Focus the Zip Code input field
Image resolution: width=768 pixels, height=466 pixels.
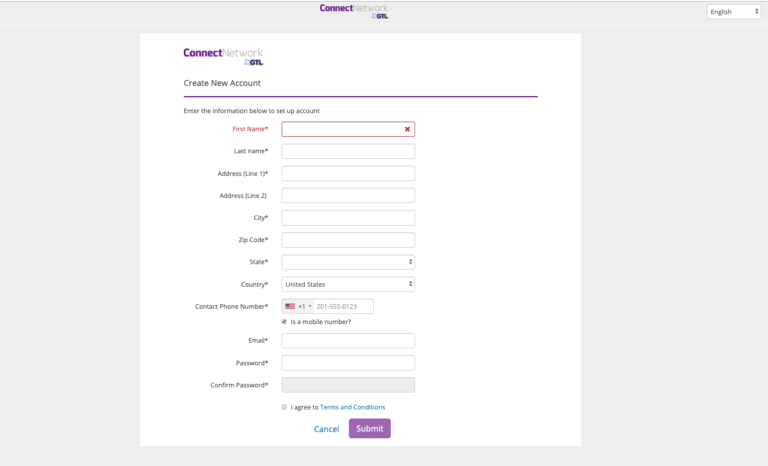[348, 240]
